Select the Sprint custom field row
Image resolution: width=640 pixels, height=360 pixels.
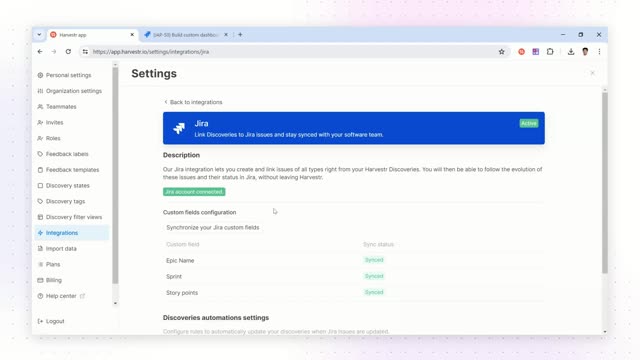tap(353, 276)
